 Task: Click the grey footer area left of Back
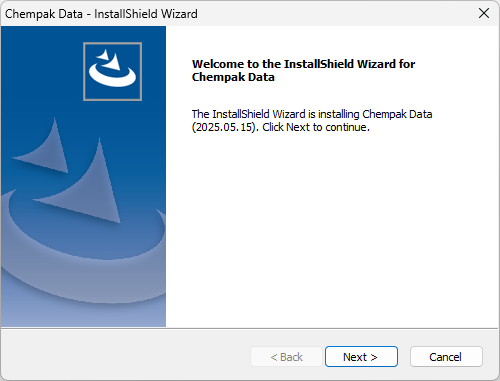pos(126,357)
